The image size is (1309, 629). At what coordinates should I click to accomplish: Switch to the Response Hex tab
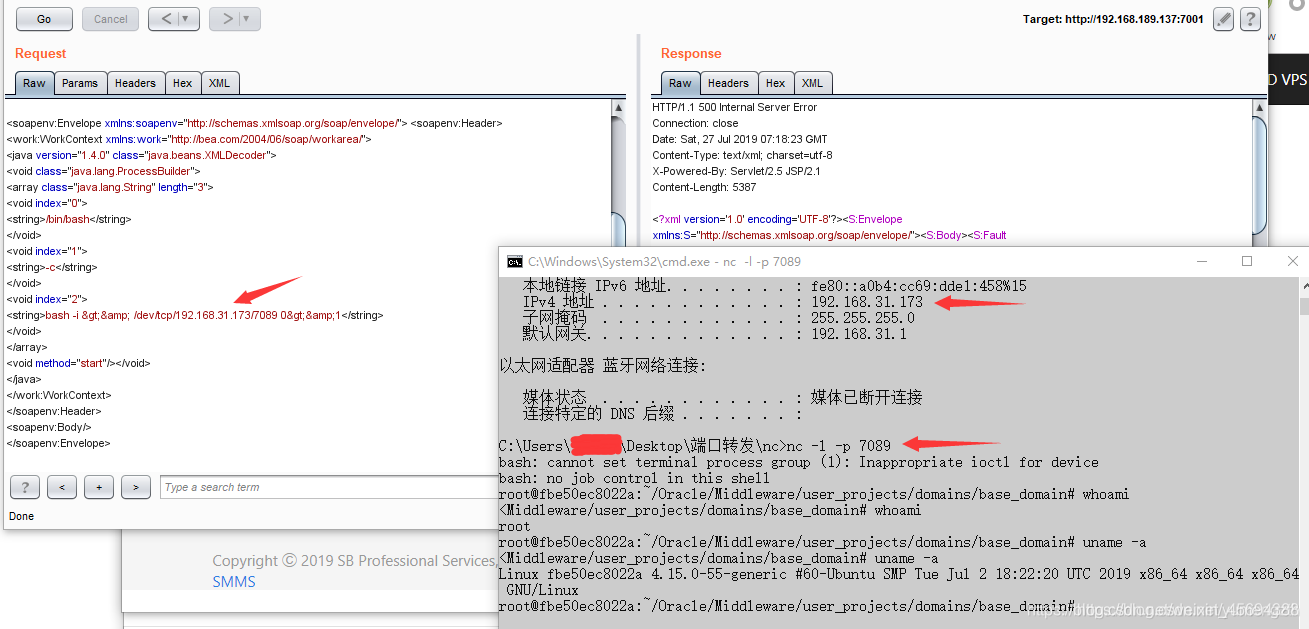pos(776,83)
